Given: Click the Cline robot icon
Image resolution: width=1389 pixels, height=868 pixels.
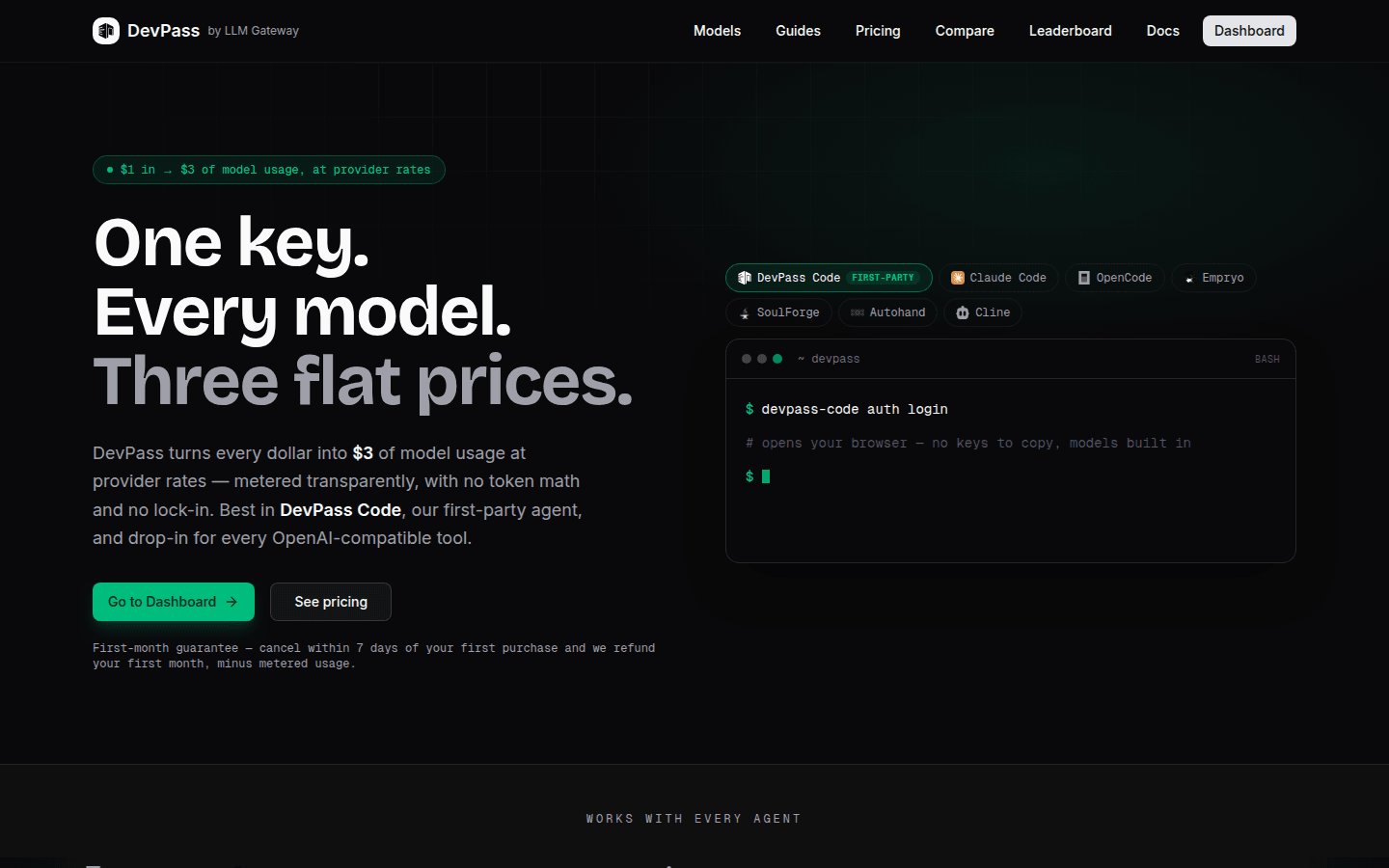Looking at the screenshot, I should (x=963, y=312).
